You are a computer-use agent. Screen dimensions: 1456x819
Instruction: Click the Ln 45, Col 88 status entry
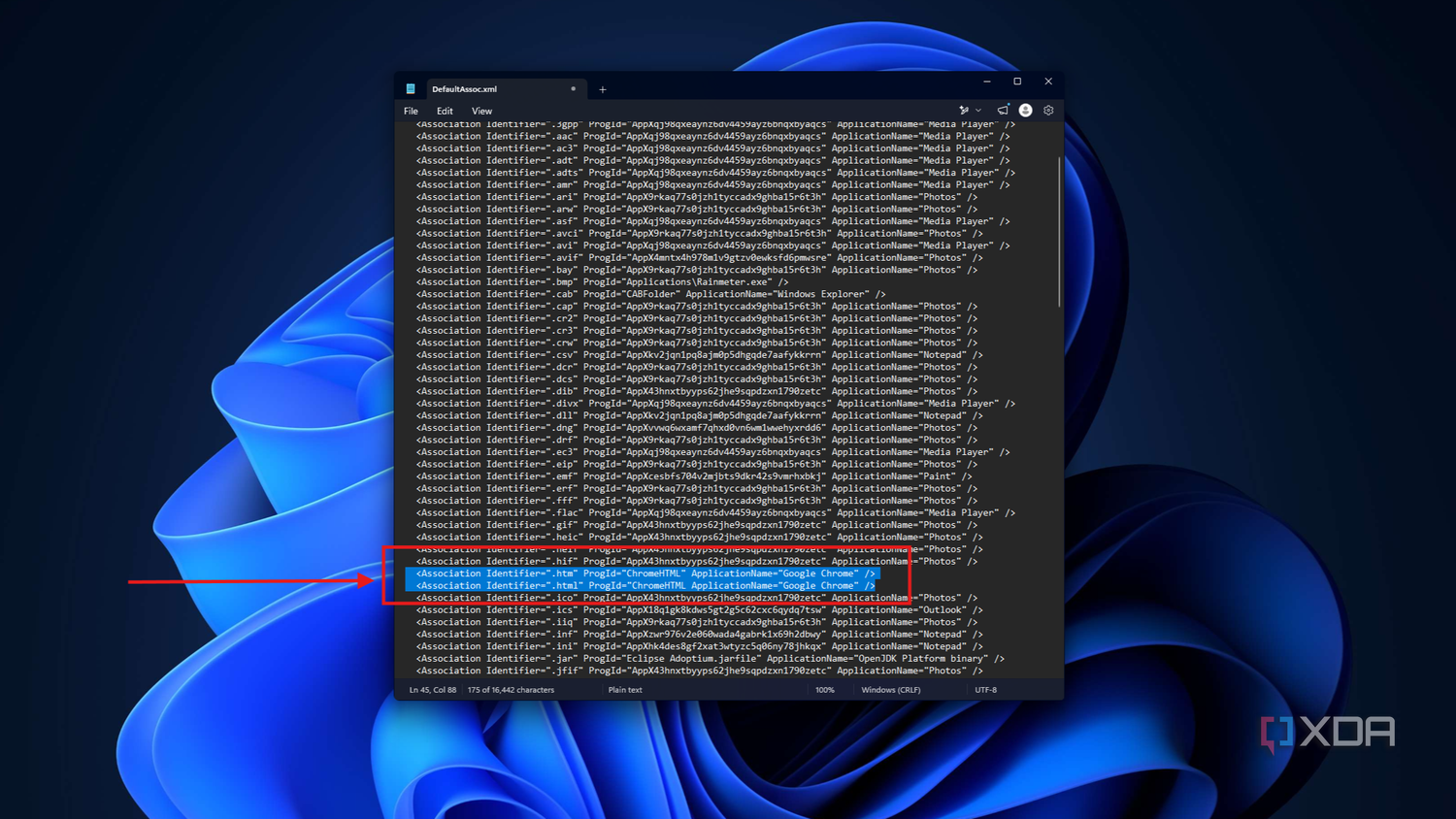[x=433, y=690]
